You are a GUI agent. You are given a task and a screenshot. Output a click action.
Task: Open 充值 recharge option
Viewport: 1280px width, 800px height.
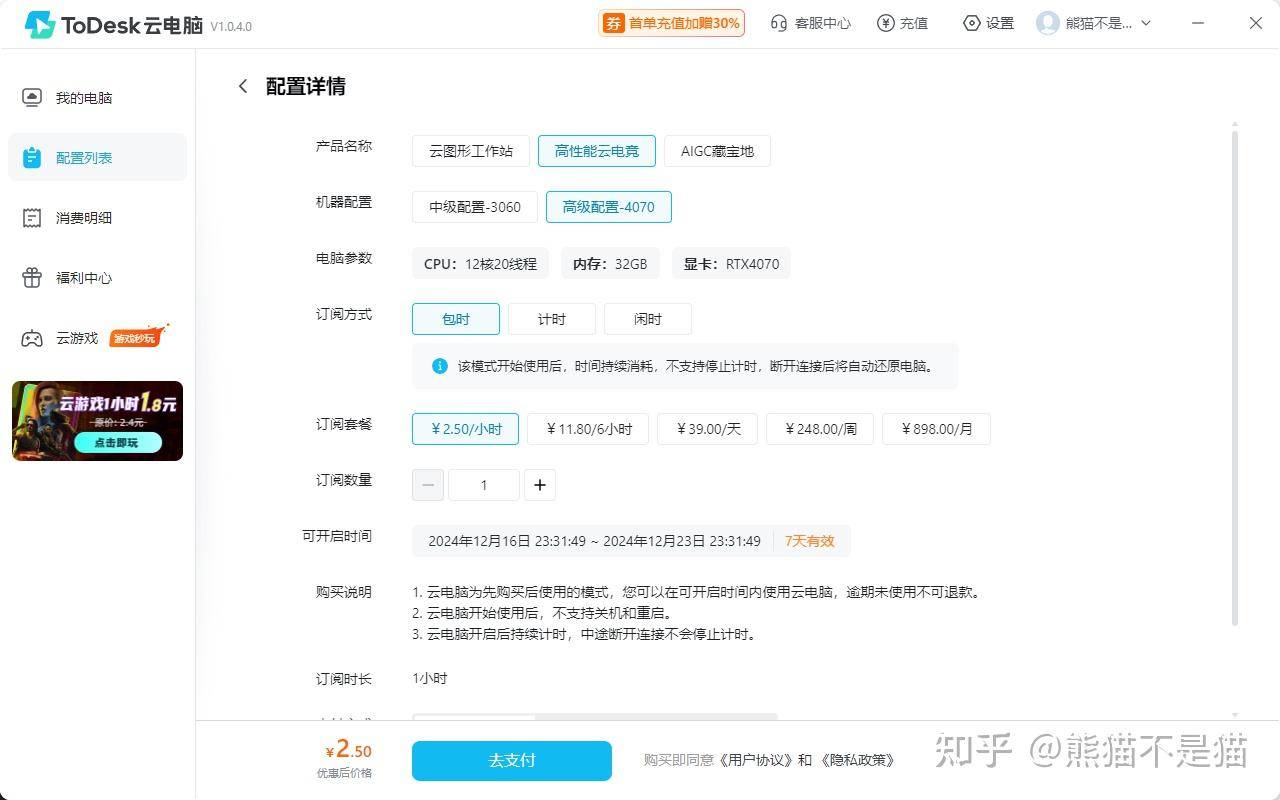[902, 23]
